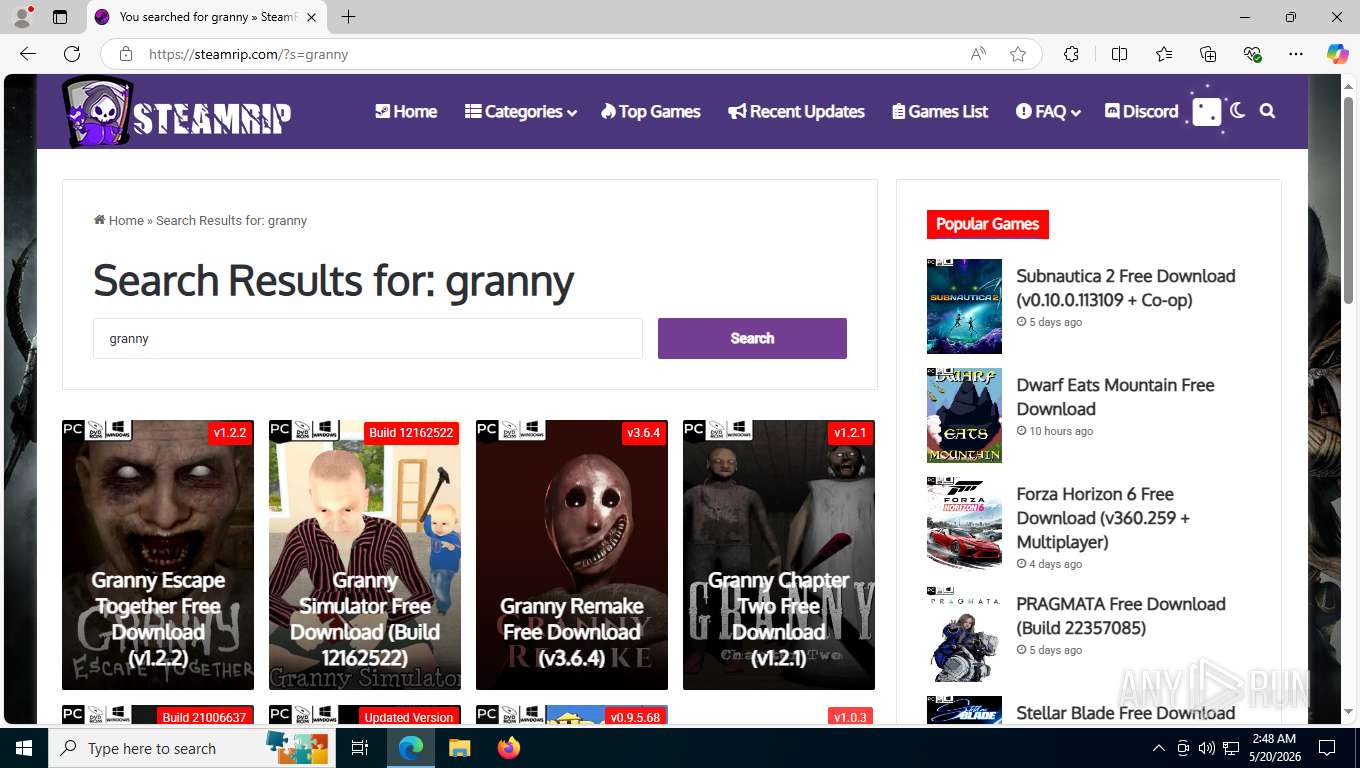
Task: Click the Popular Games heading label
Action: pyautogui.click(x=988, y=224)
